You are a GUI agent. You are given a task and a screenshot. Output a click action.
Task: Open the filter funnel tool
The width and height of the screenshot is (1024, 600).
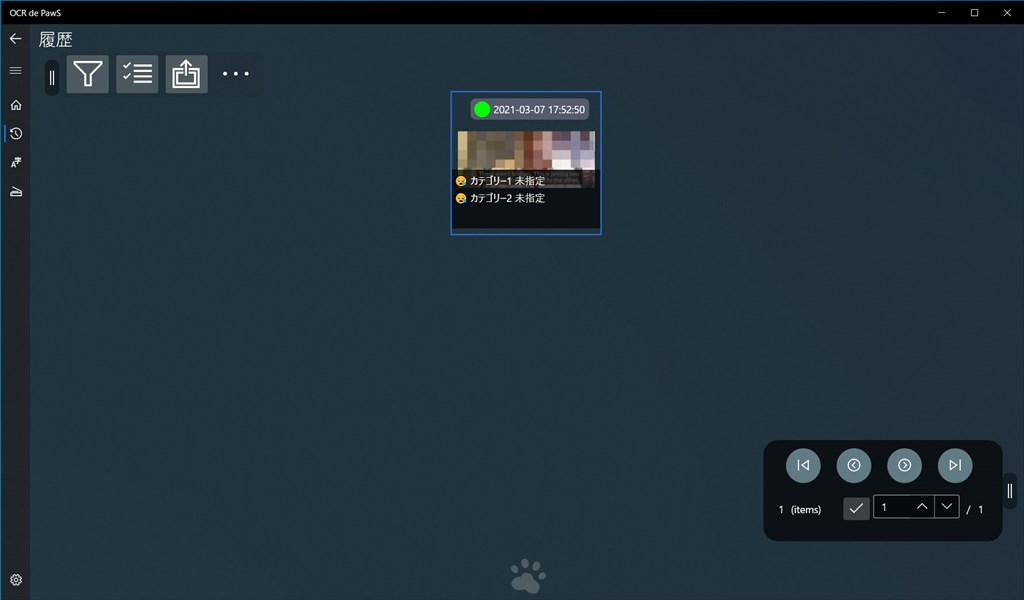[88, 74]
